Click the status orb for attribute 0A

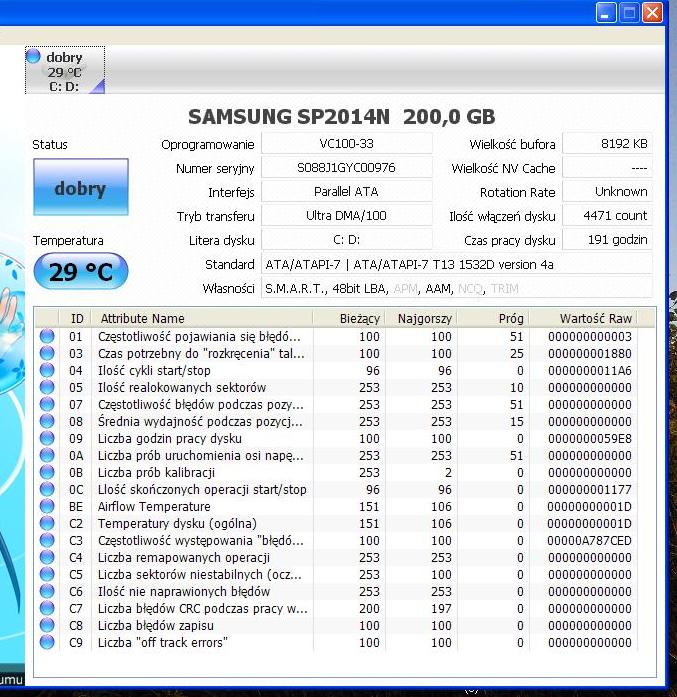click(x=47, y=455)
